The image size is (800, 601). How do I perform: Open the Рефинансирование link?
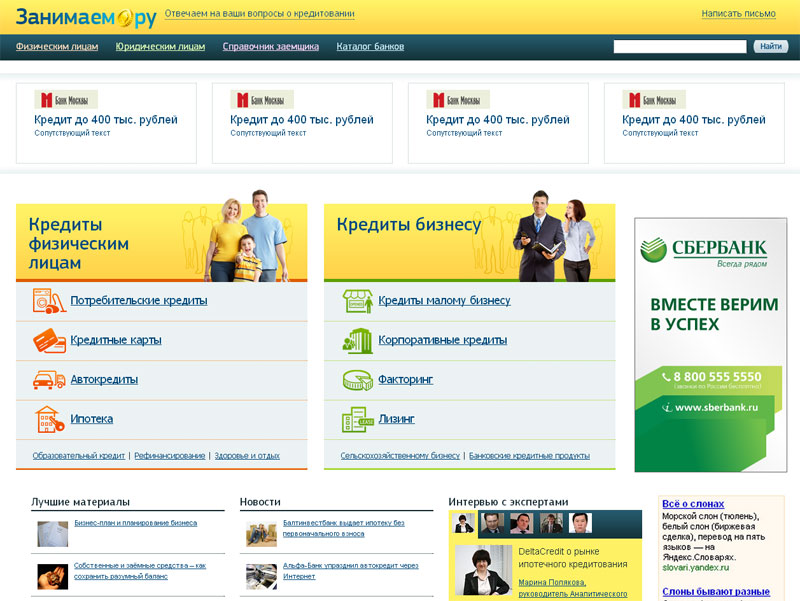click(x=169, y=456)
